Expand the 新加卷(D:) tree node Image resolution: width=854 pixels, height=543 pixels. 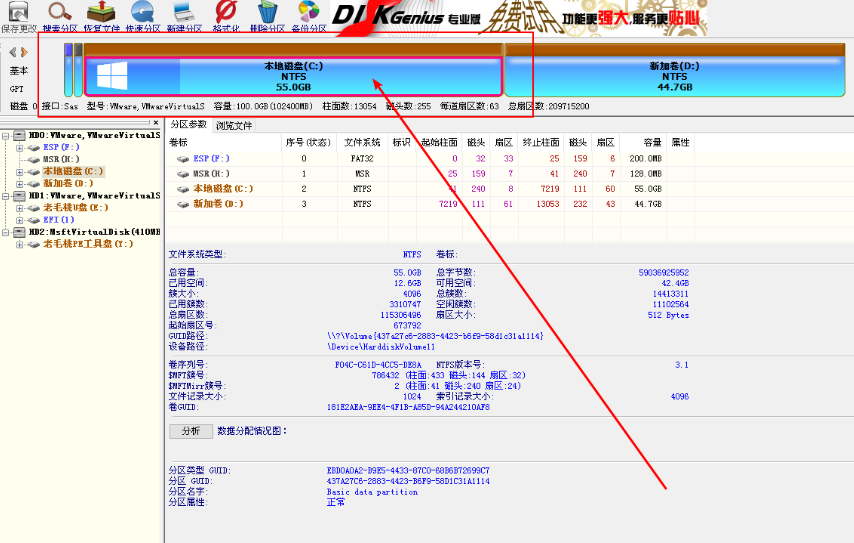click(20, 184)
